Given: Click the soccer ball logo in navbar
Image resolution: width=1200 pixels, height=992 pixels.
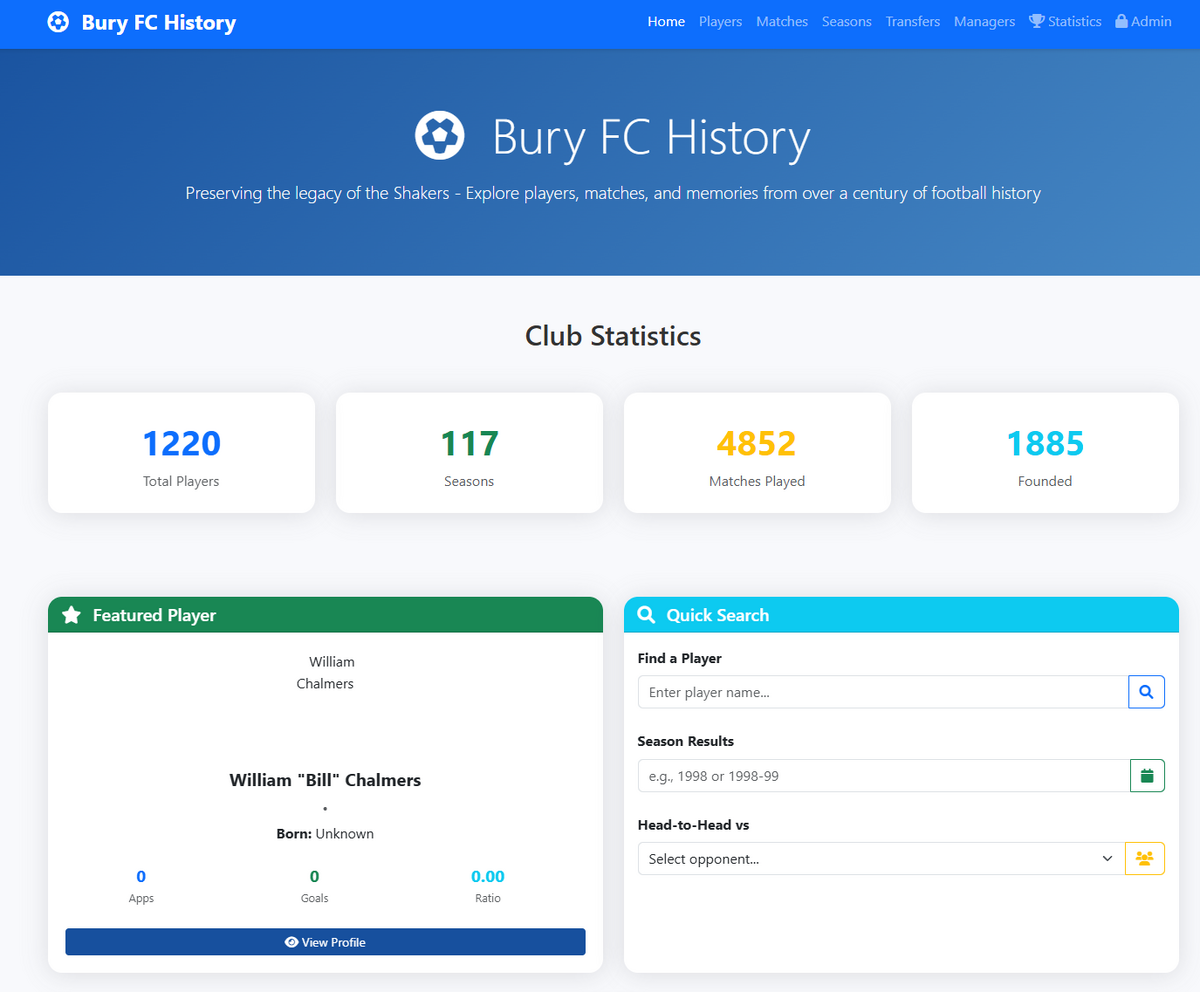Looking at the screenshot, I should (58, 22).
